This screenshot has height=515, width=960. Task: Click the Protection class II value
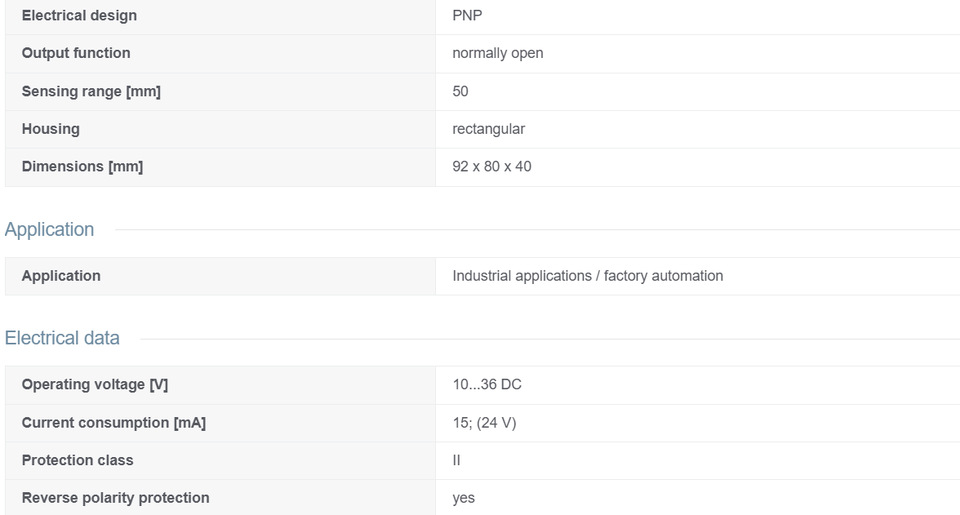click(456, 460)
